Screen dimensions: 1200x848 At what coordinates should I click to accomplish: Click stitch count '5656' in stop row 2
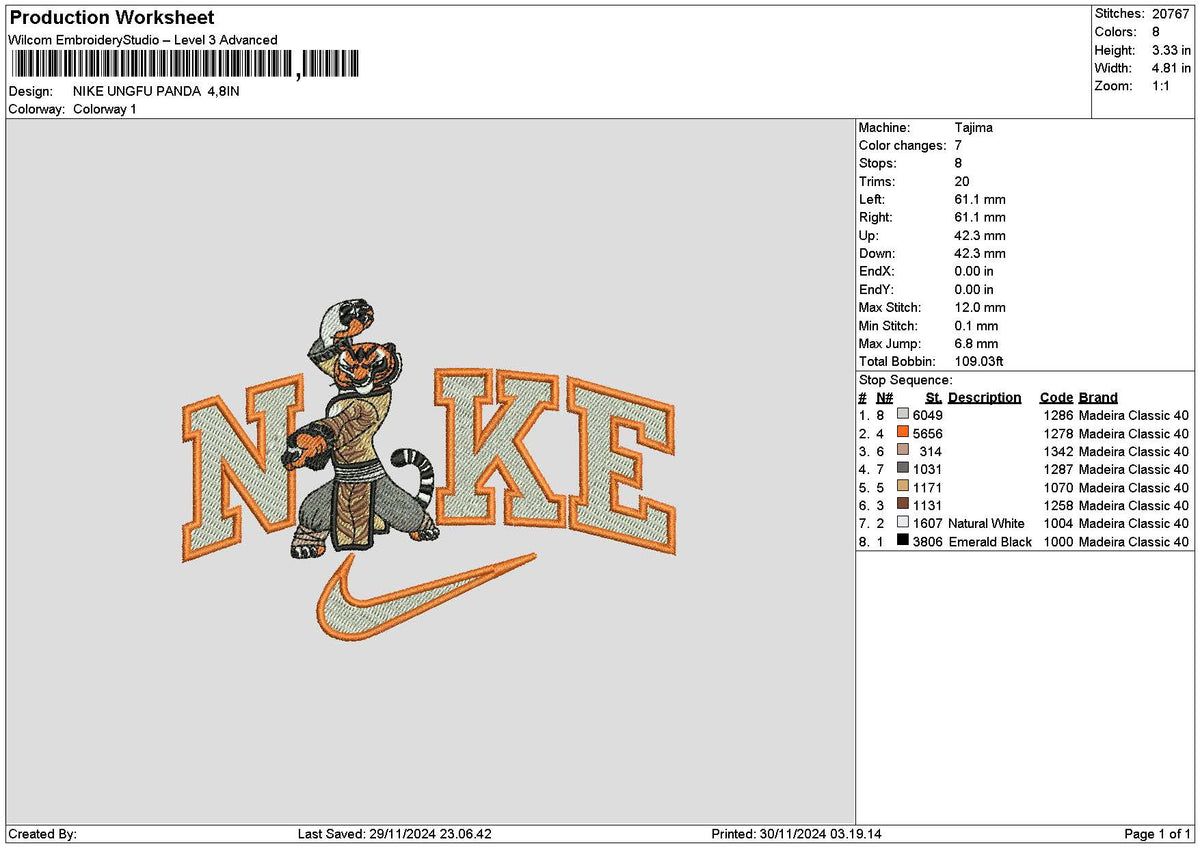point(928,434)
